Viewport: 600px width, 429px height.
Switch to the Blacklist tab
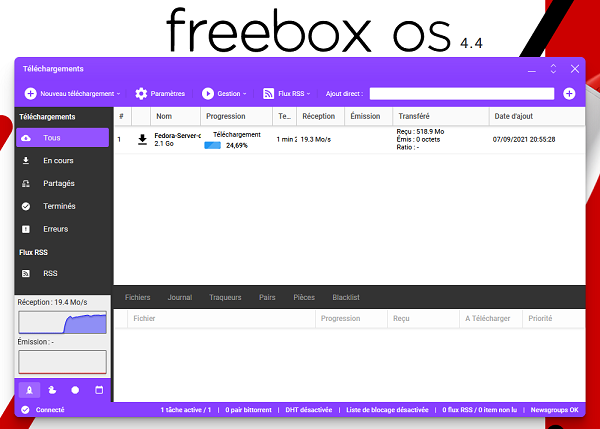click(x=346, y=297)
